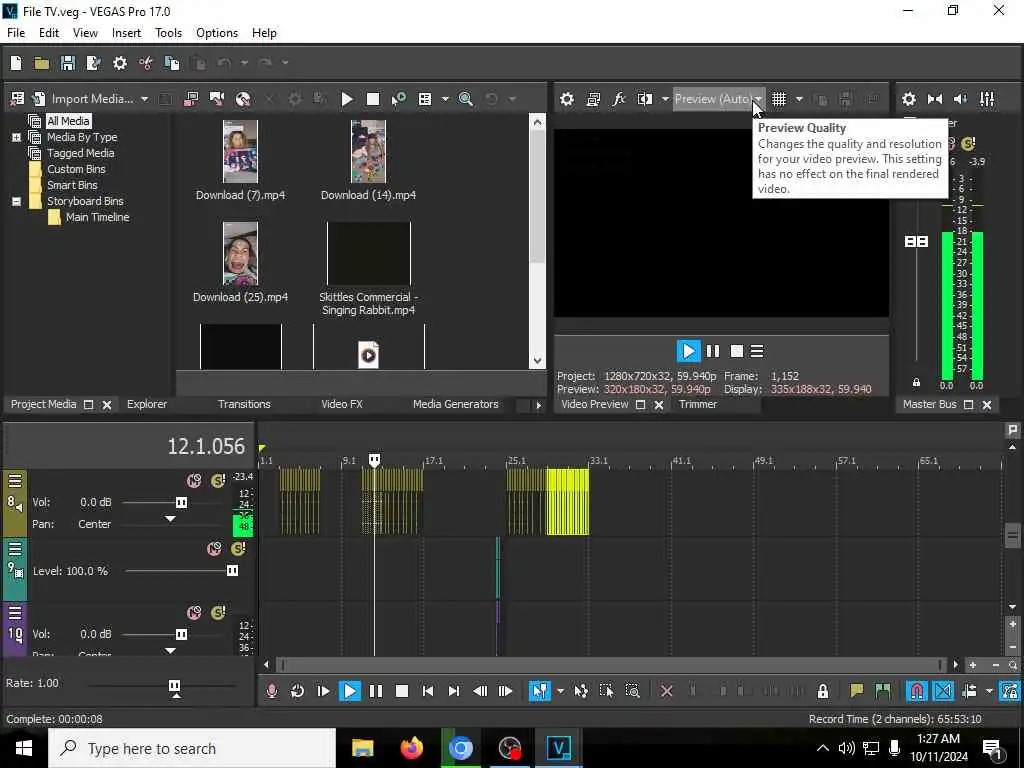Open the Mixing Console sliders icon
Viewport: 1024px width, 768px height.
[987, 99]
